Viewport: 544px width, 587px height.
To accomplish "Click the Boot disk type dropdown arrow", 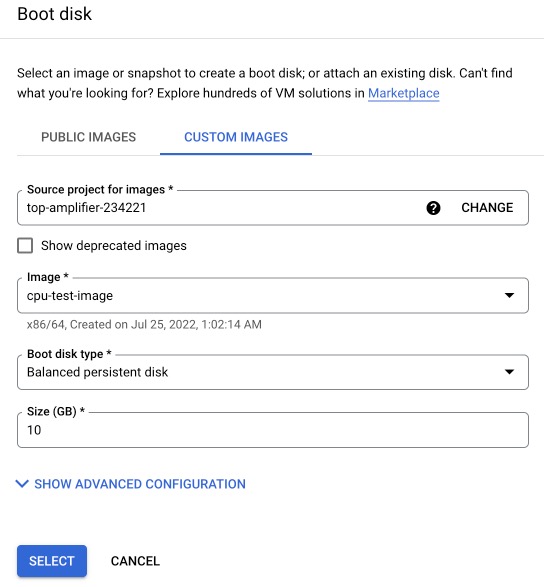I will [x=509, y=372].
